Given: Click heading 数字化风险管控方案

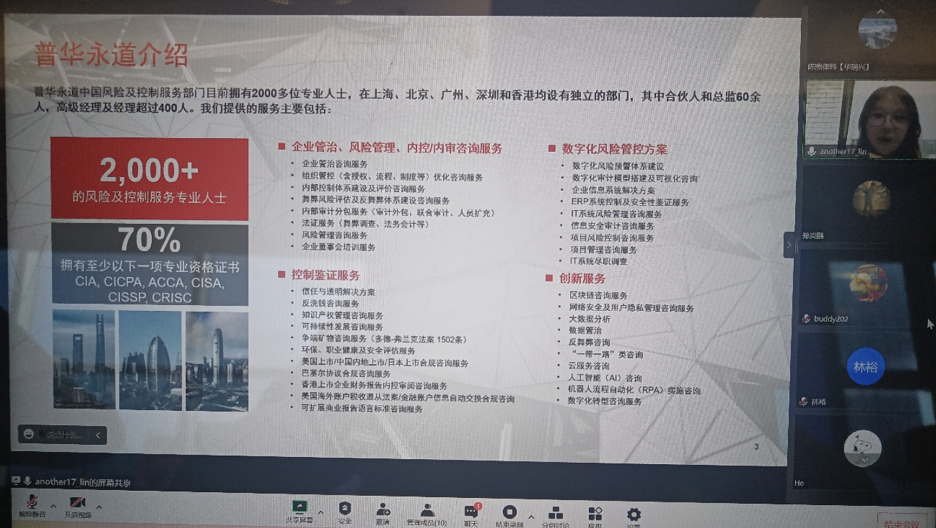Looking at the screenshot, I should [x=614, y=149].
